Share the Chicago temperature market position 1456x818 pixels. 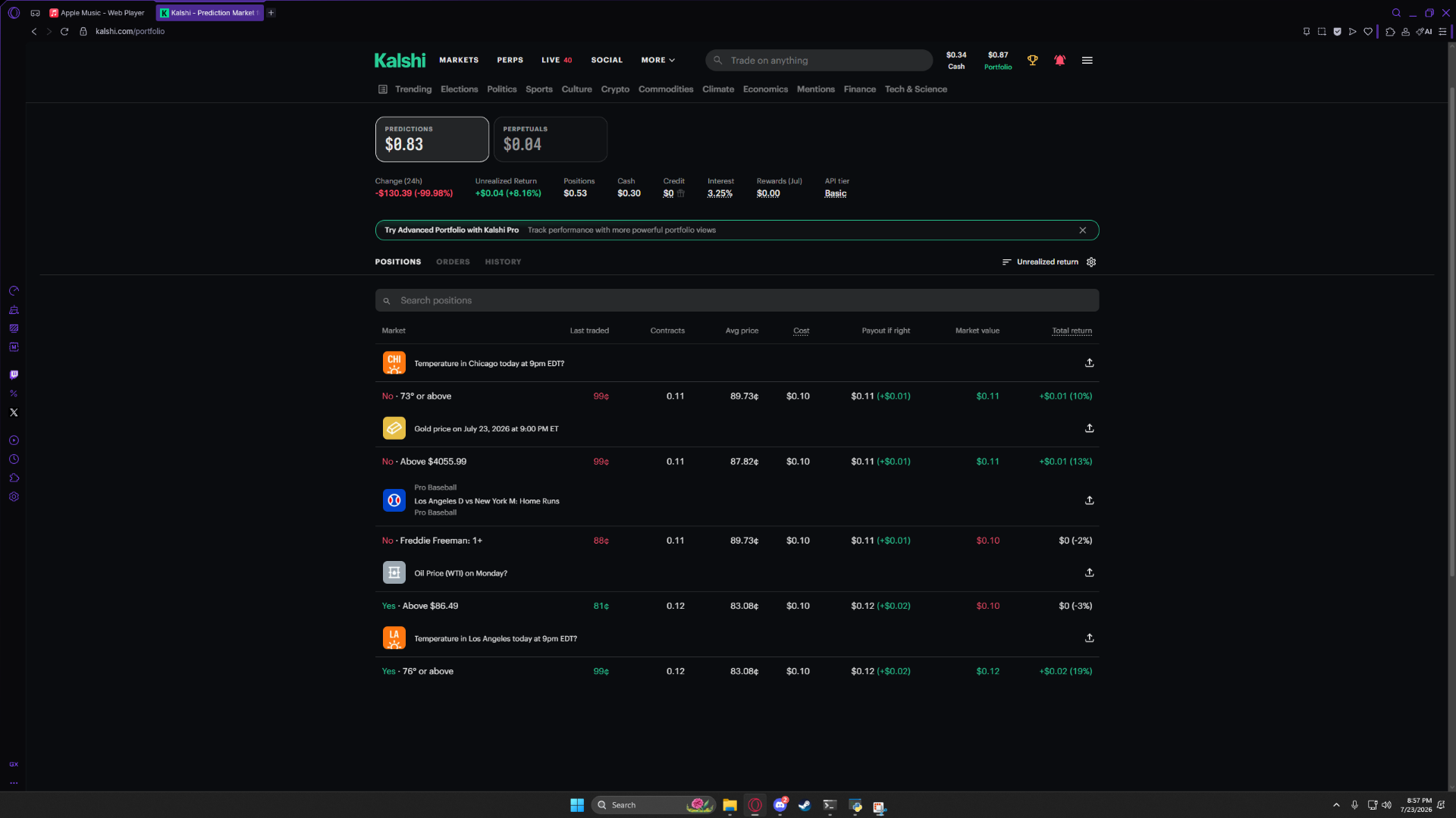pos(1089,363)
